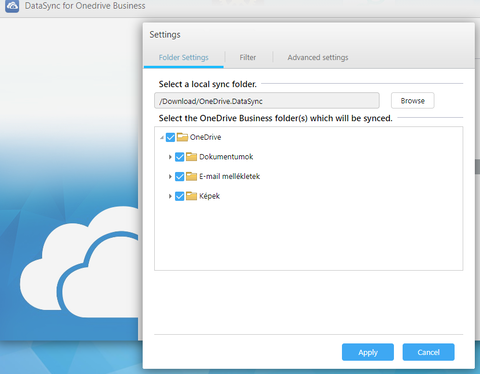Viewport: 480px width, 374px height.
Task: Click the Cancel button
Action: tap(429, 352)
